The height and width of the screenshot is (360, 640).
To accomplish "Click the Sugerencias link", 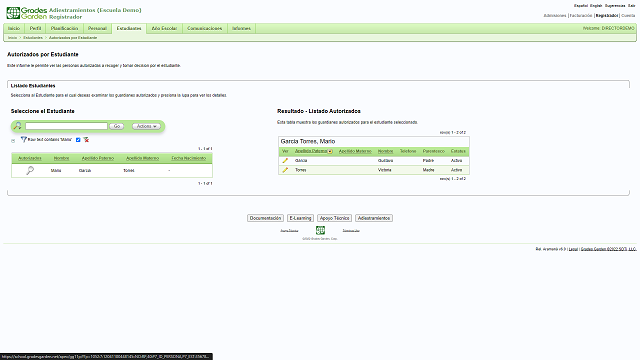I will point(615,6).
